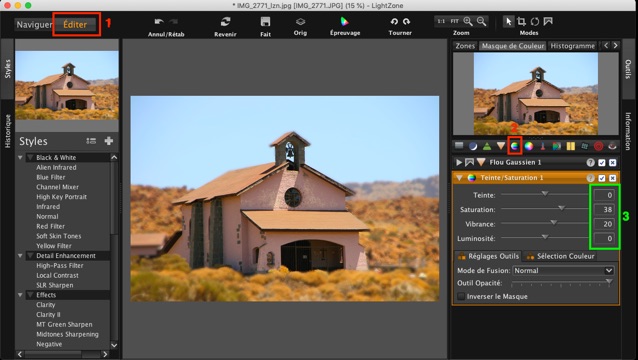Rotate the image clockwise under Tourner
Viewport: 638px width, 360px height.
(x=406, y=22)
